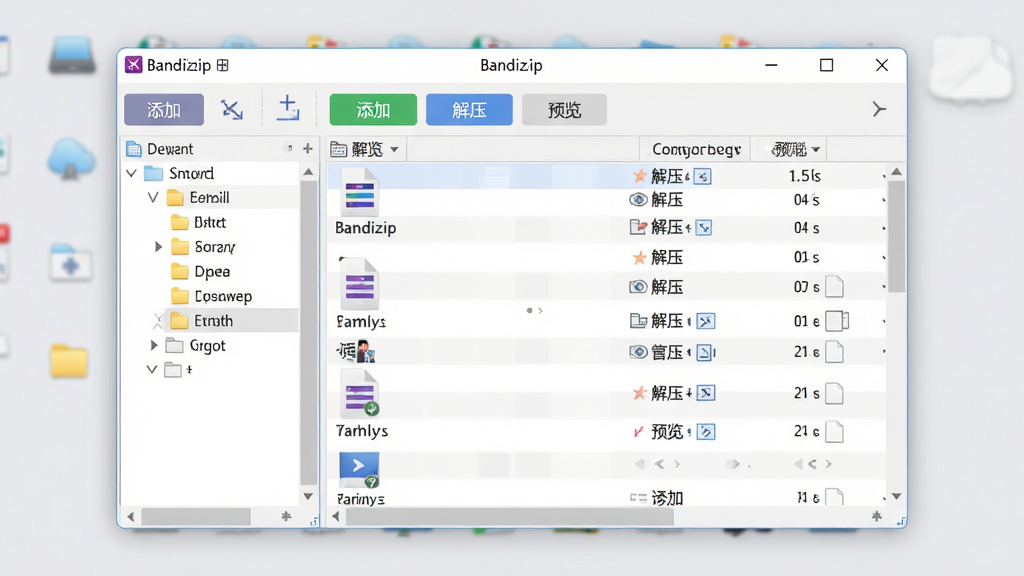Click the page icon in 07 s row

point(834,287)
